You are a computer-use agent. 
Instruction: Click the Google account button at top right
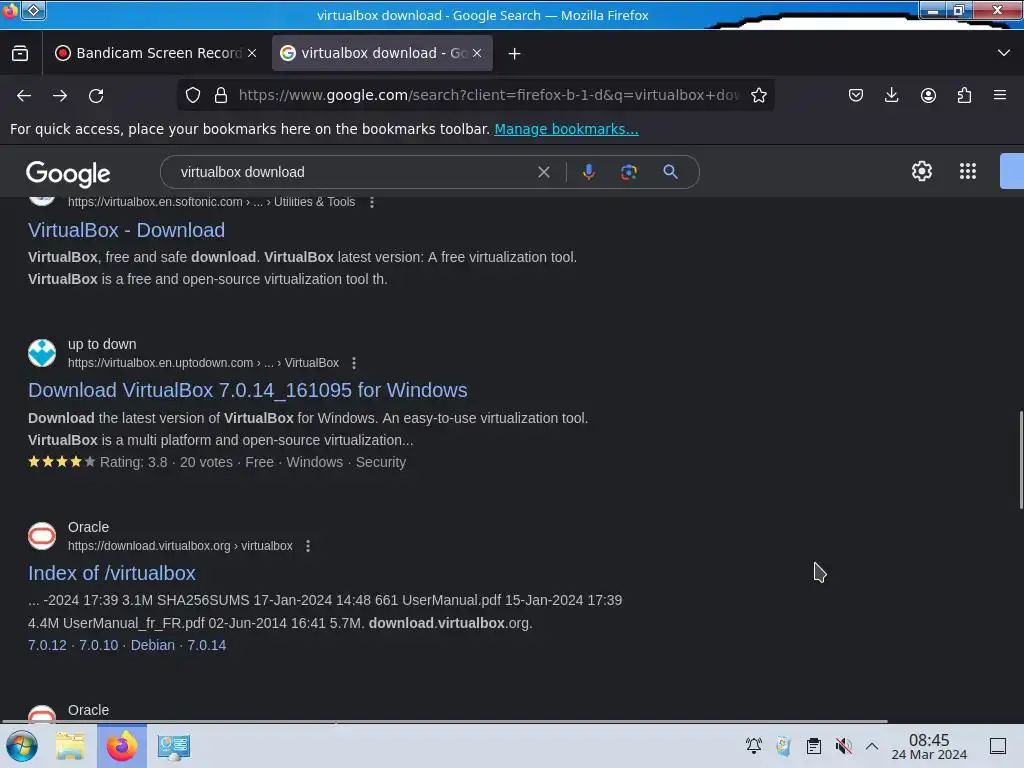(x=1012, y=171)
